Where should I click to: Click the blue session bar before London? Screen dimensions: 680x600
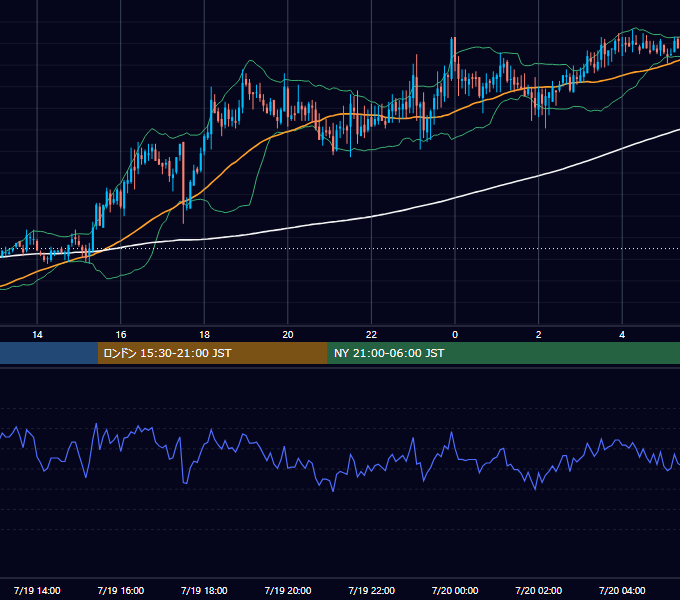(x=49, y=353)
